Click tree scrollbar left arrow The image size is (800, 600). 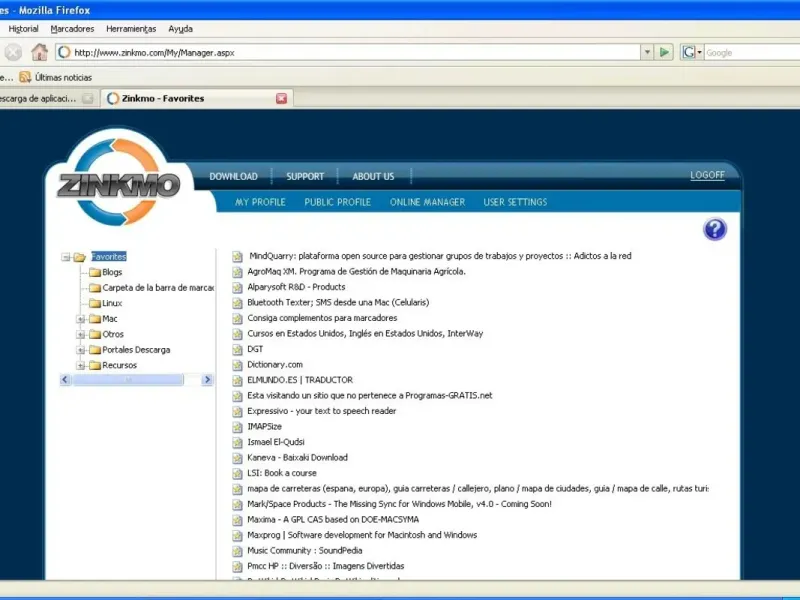tap(65, 380)
